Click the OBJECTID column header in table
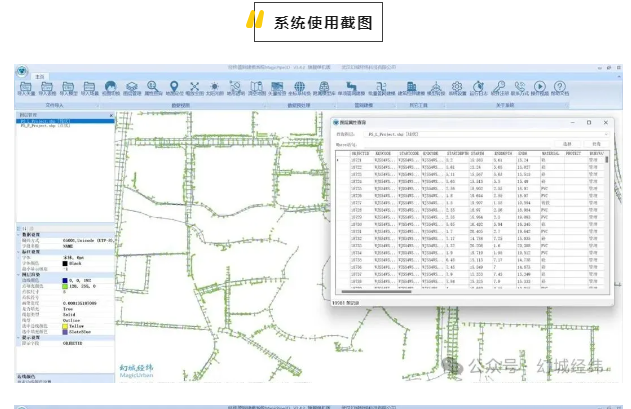 pos(359,153)
